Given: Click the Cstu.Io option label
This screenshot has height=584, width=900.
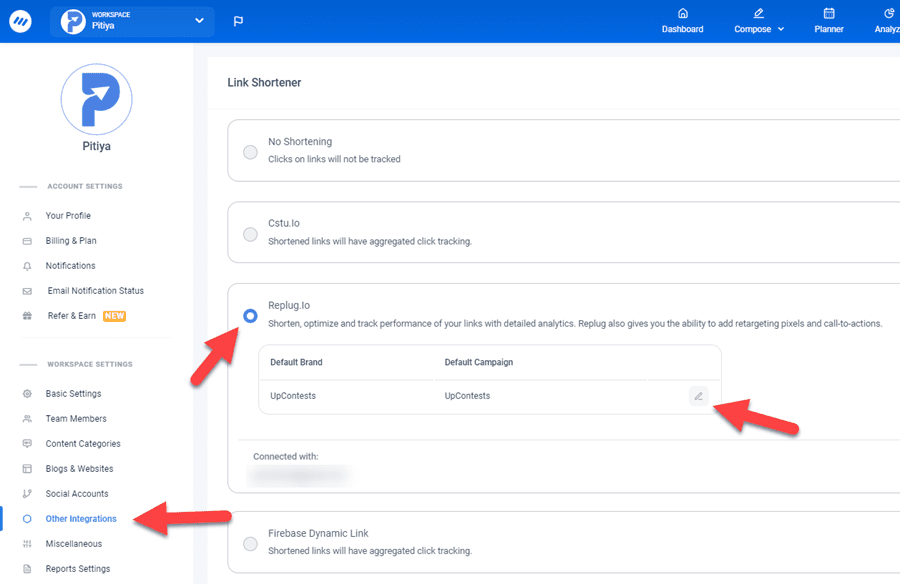Looking at the screenshot, I should tap(284, 223).
